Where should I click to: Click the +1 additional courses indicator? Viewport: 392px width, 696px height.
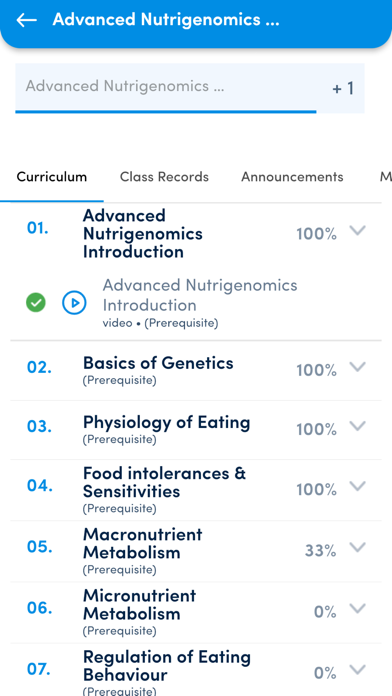point(343,88)
